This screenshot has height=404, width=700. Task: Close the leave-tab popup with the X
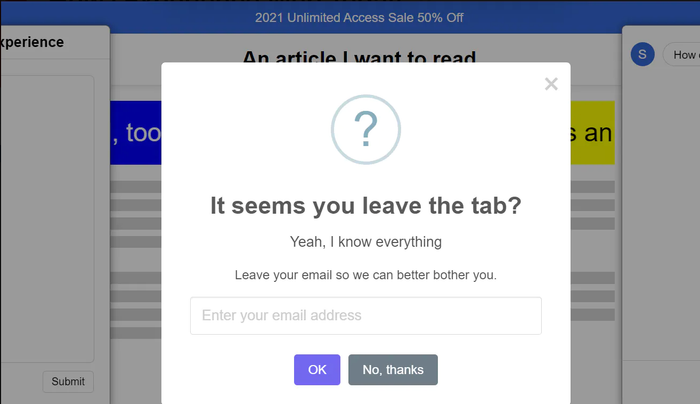(551, 84)
